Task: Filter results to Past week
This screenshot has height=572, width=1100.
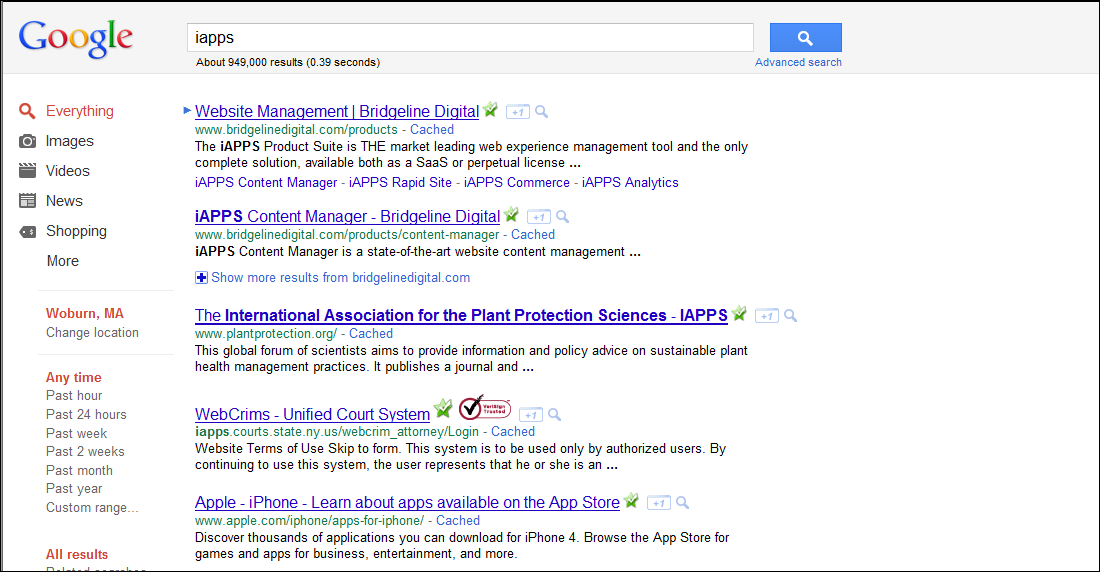Action: coord(76,434)
